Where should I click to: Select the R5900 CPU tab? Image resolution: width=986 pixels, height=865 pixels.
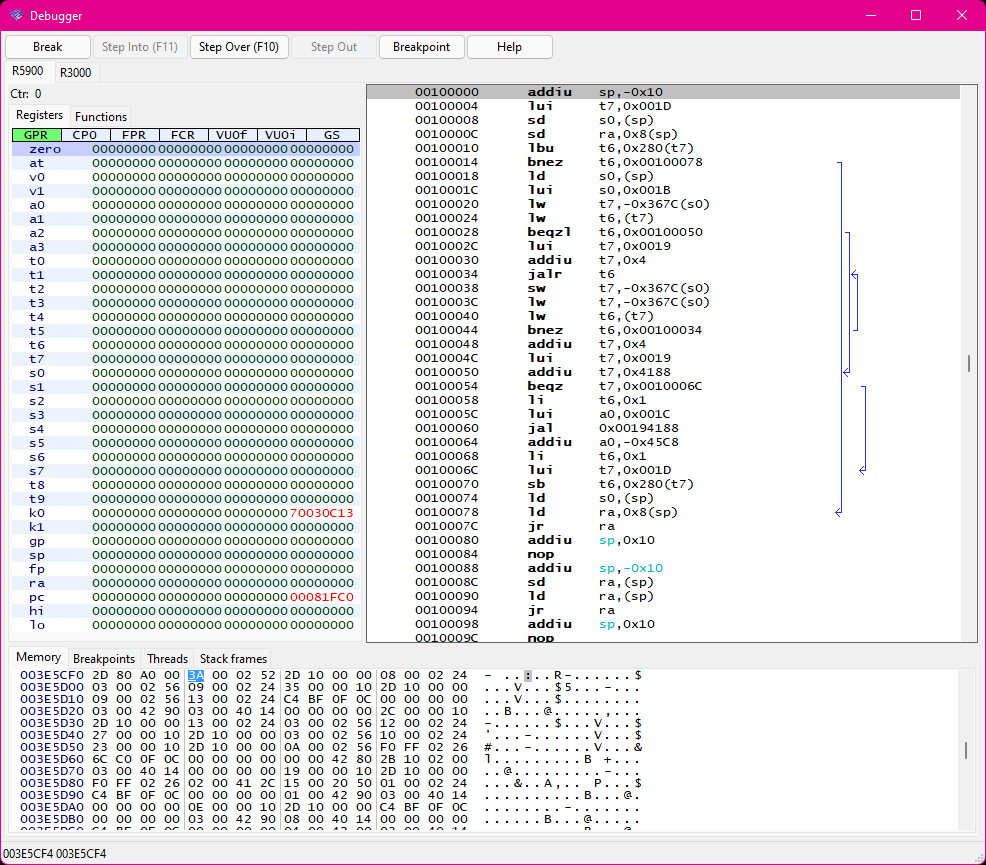(x=29, y=71)
